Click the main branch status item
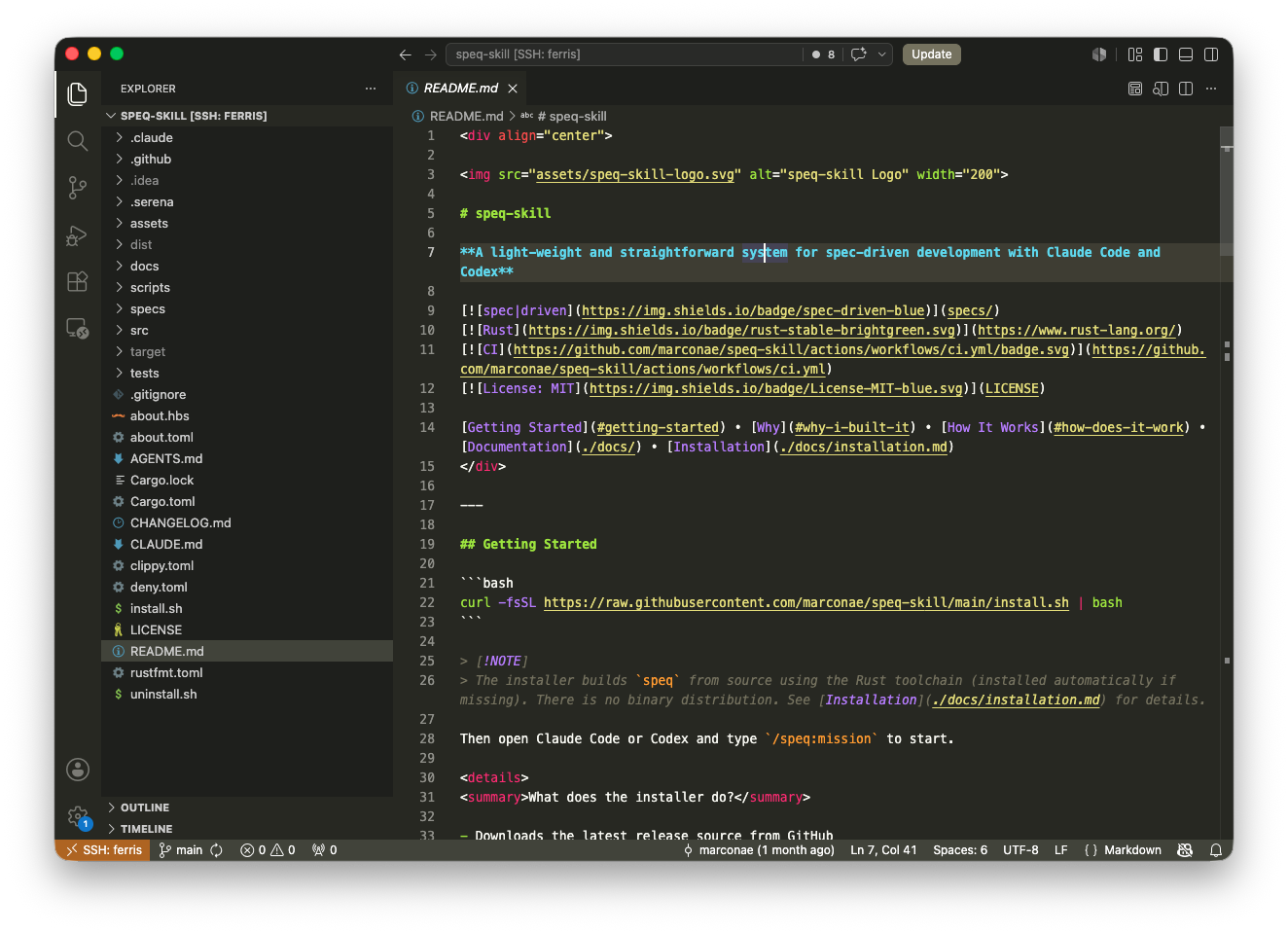 182,850
